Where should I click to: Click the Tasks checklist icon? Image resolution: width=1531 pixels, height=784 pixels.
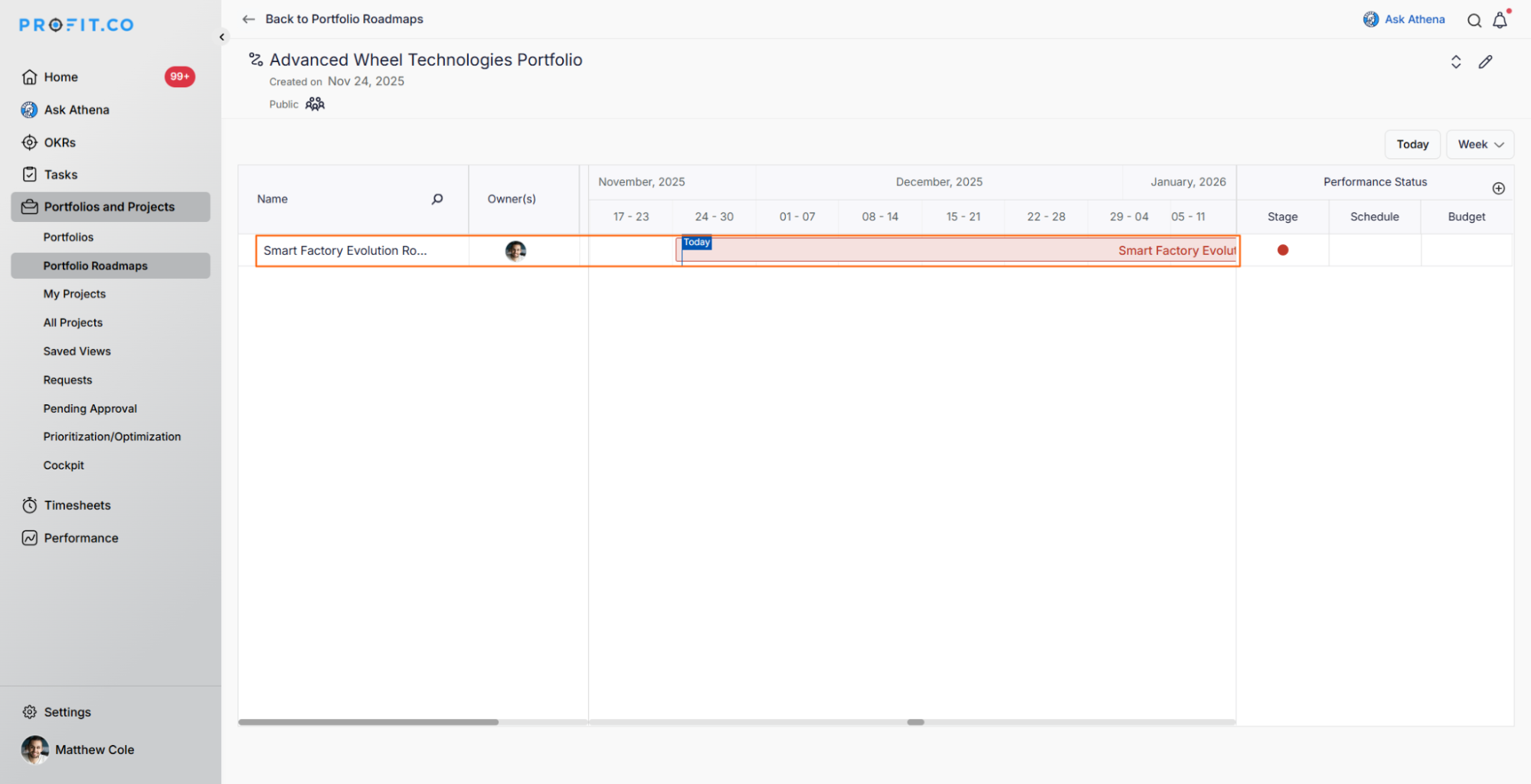pyautogui.click(x=29, y=175)
